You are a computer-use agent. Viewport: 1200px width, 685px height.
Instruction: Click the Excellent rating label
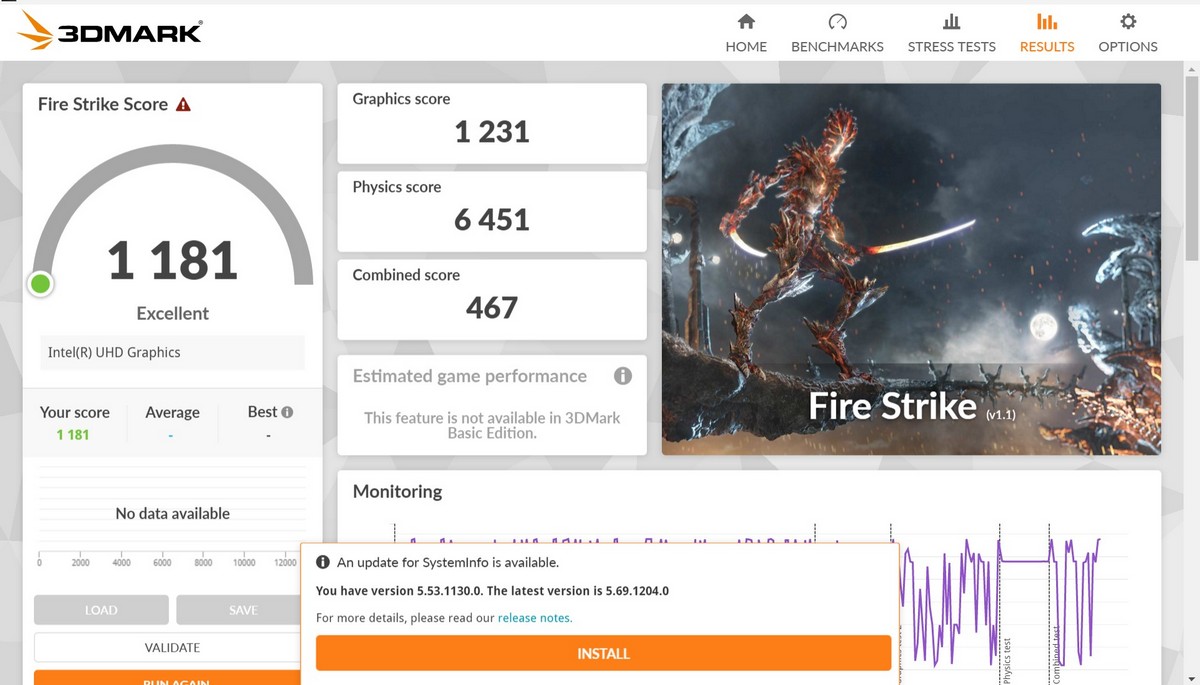[173, 313]
